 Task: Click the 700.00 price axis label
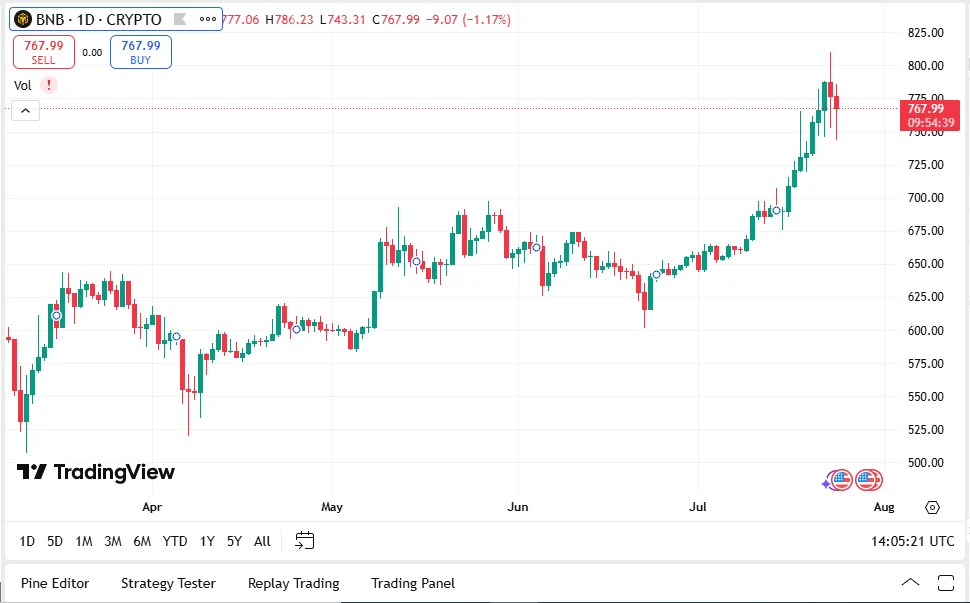[925, 198]
